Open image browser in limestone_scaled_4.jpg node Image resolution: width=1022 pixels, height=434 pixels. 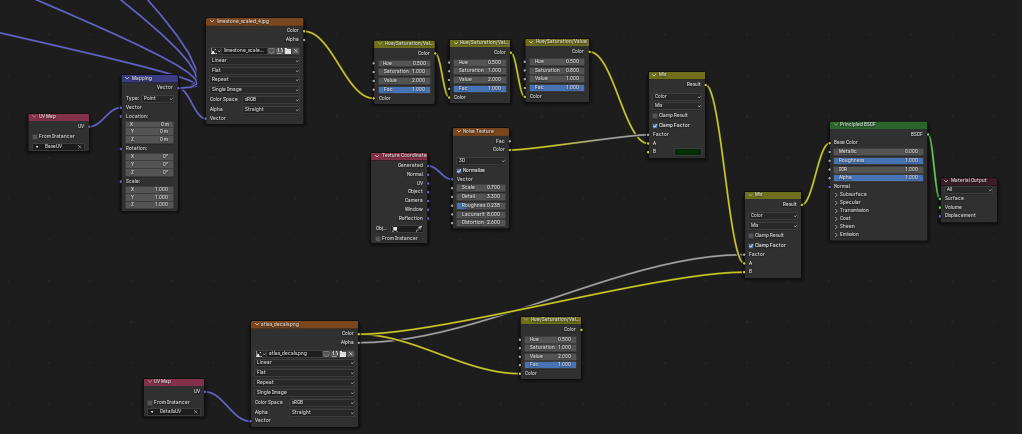click(x=216, y=50)
